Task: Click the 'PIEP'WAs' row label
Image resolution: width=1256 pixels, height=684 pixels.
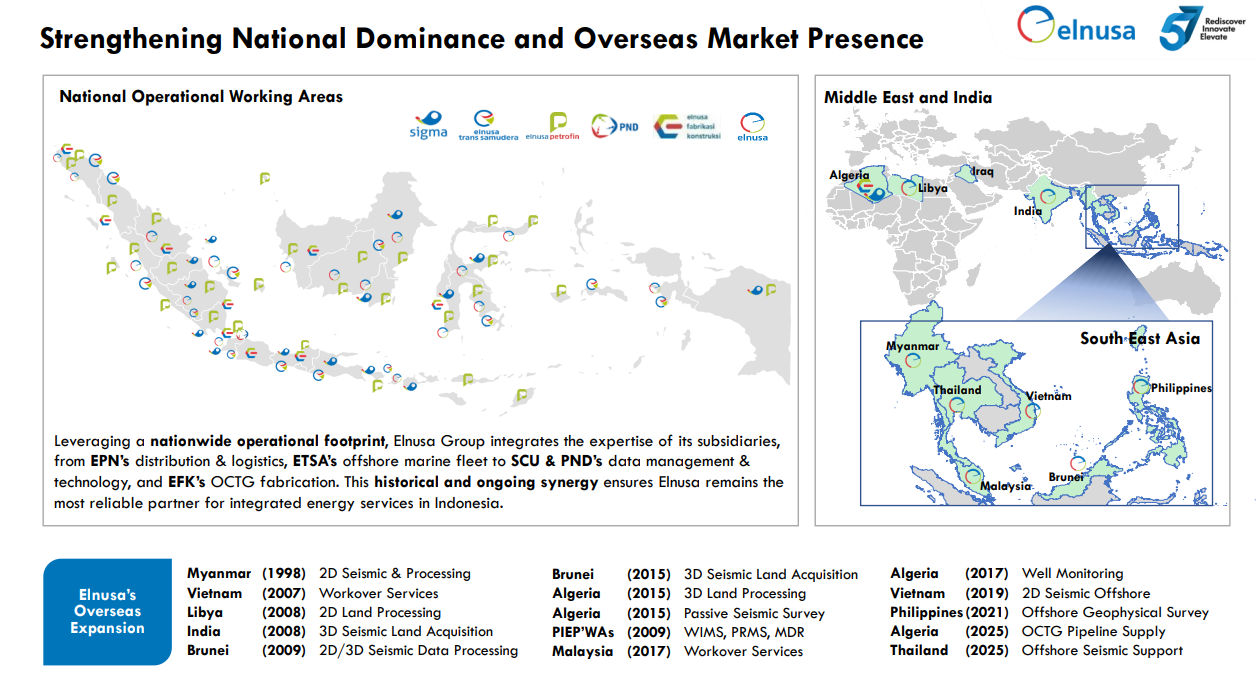Action: pos(583,632)
